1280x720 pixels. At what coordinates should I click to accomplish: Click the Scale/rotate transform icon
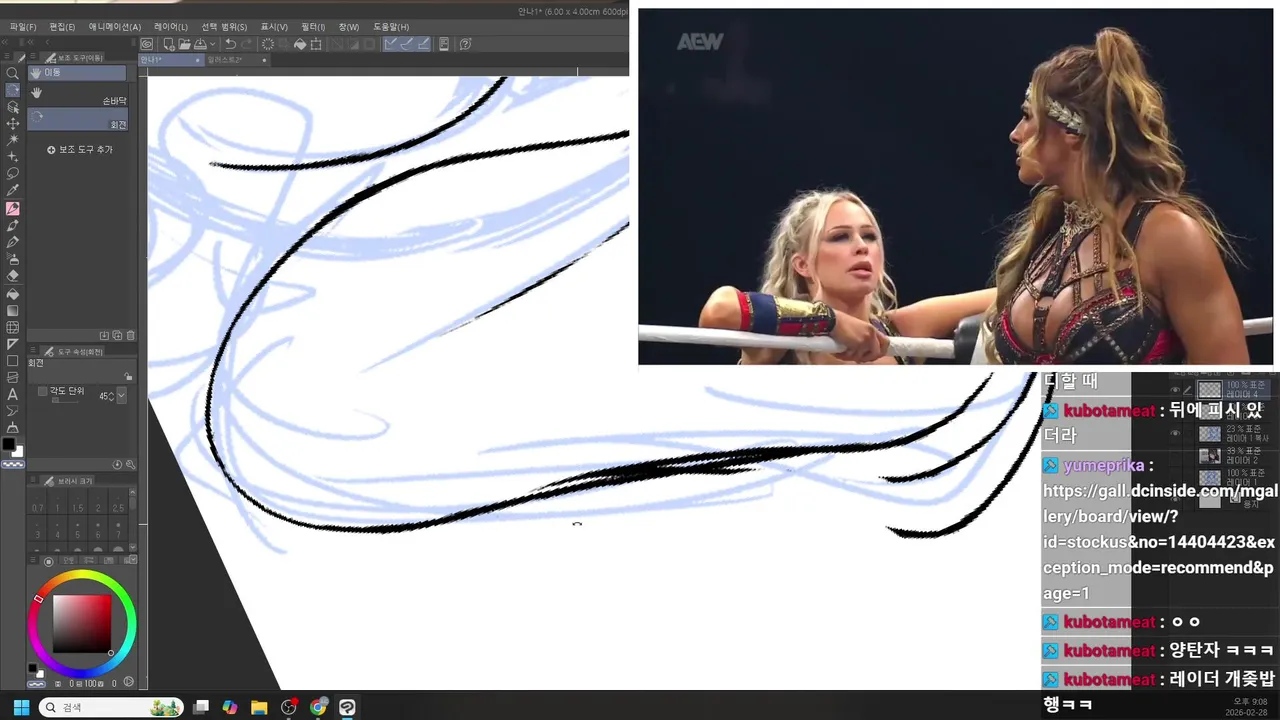[316, 44]
